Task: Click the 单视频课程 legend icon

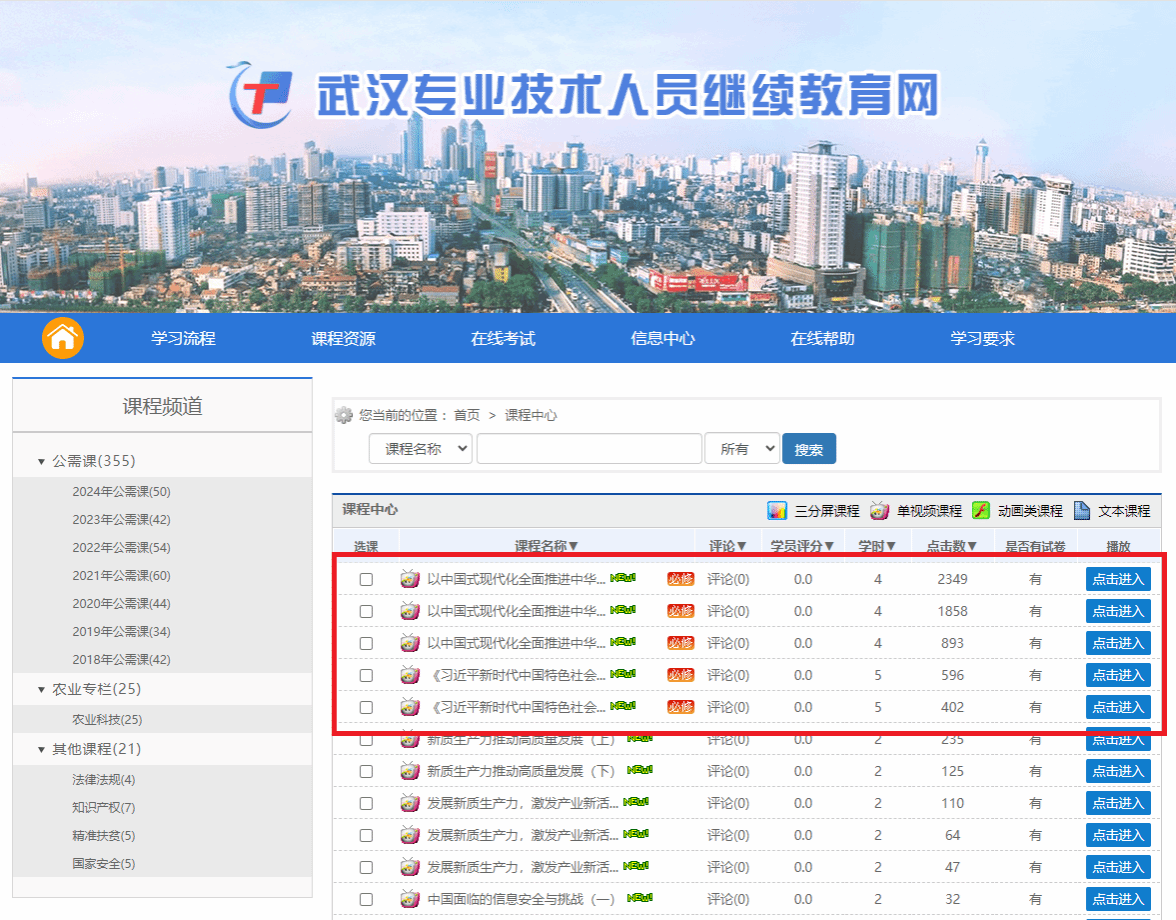Action: [x=879, y=511]
